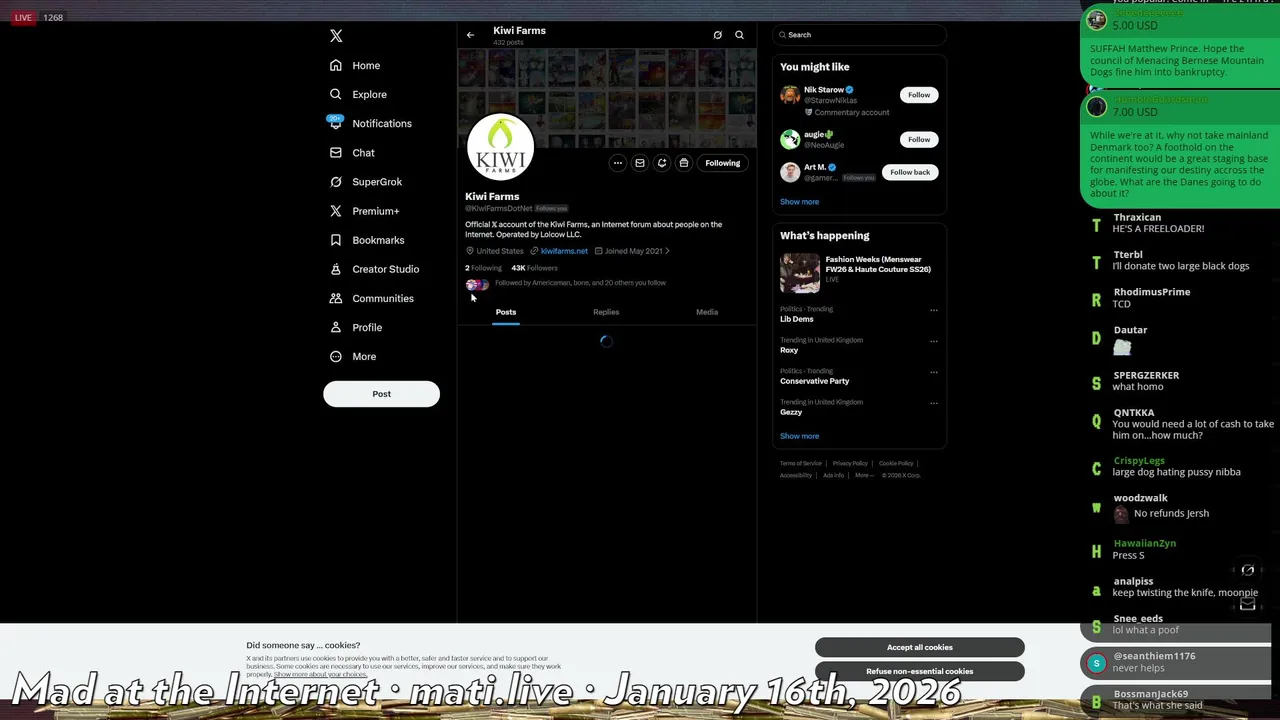This screenshot has height=720, width=1280.
Task: Open the Communities menu label
Action: point(383,298)
